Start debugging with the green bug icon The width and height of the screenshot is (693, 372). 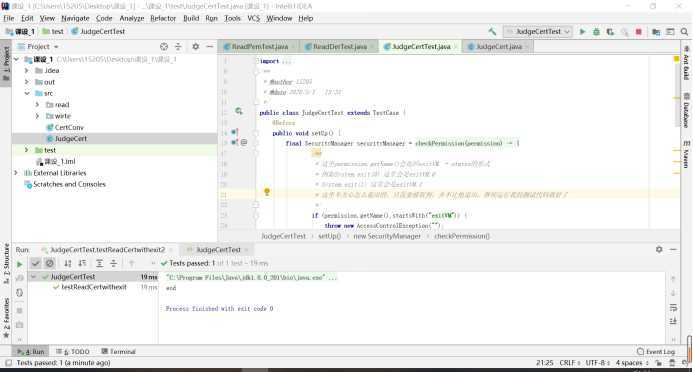tap(596, 32)
